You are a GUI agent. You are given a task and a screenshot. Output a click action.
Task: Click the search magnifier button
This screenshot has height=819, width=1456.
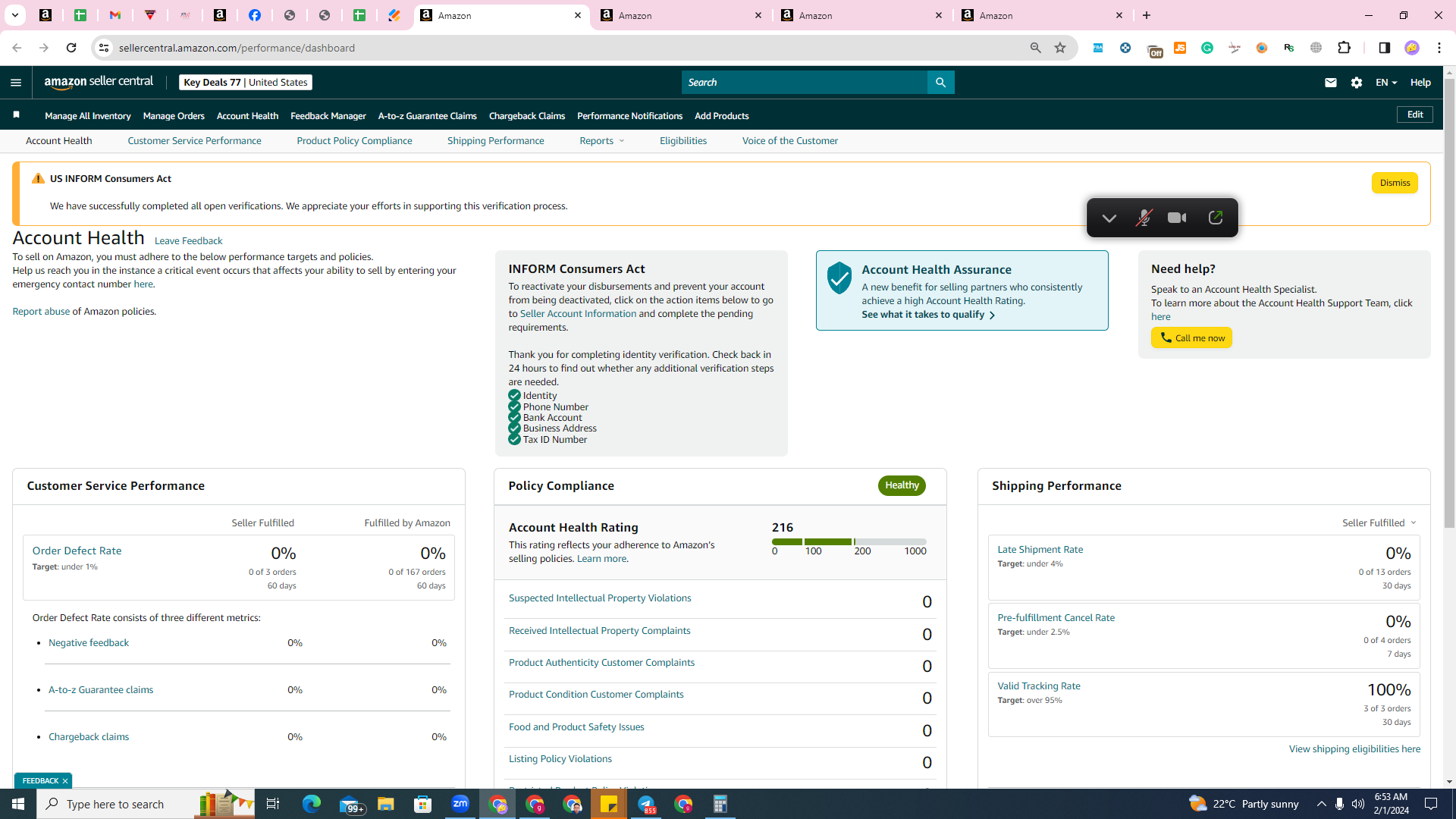click(940, 82)
